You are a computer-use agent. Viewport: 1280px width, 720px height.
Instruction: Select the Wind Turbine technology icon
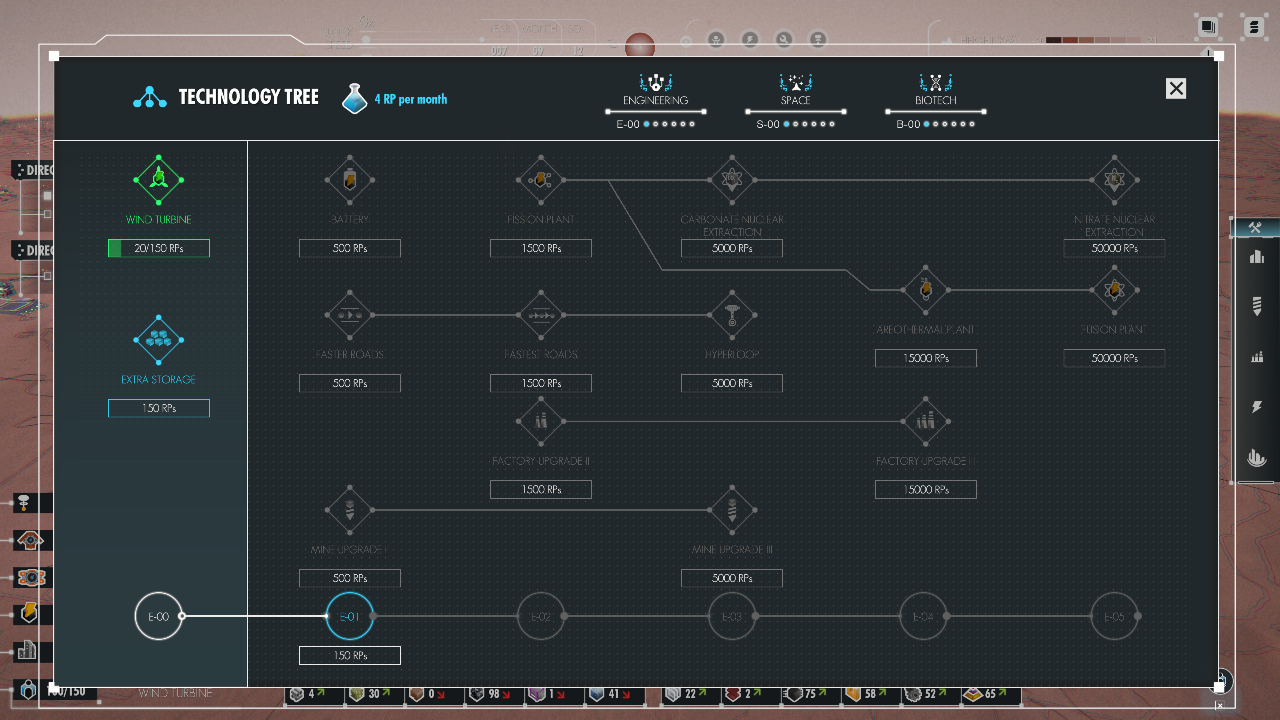[x=158, y=180]
